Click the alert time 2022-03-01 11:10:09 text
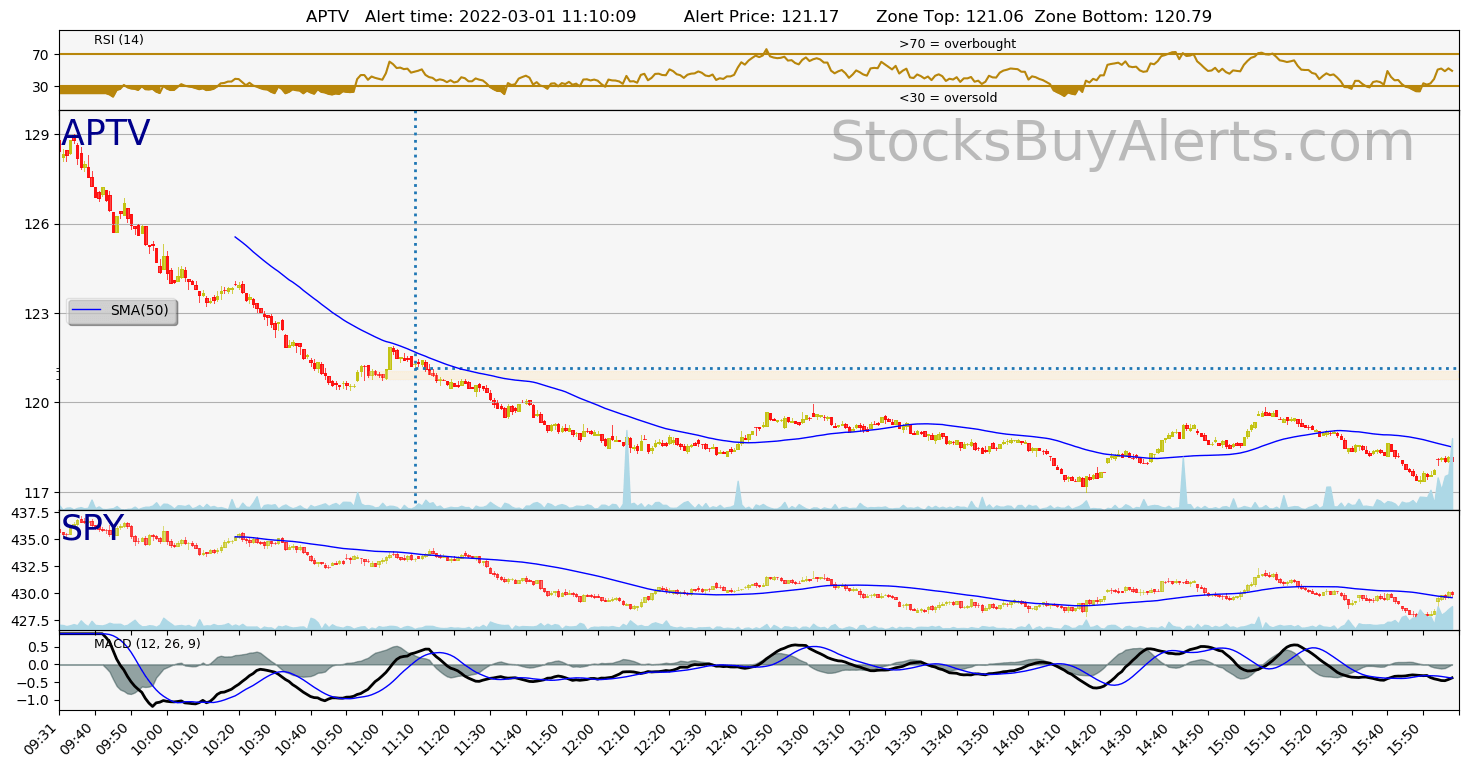The height and width of the screenshot is (768, 1474). point(502,16)
